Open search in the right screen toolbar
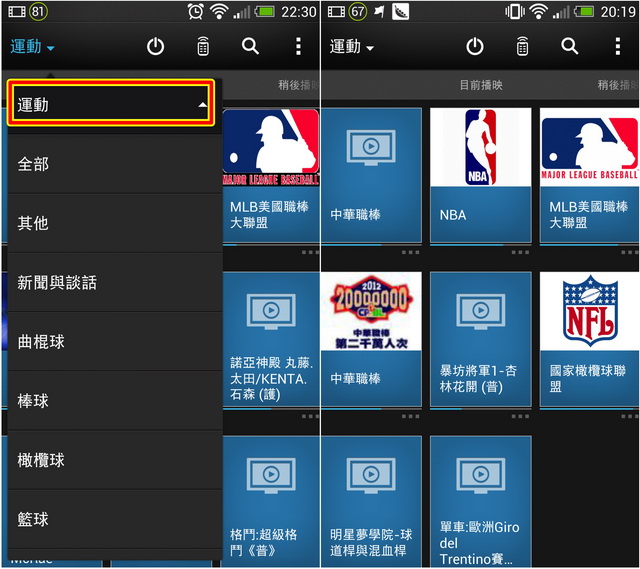Screen dimensions: 640x569 pos(569,46)
